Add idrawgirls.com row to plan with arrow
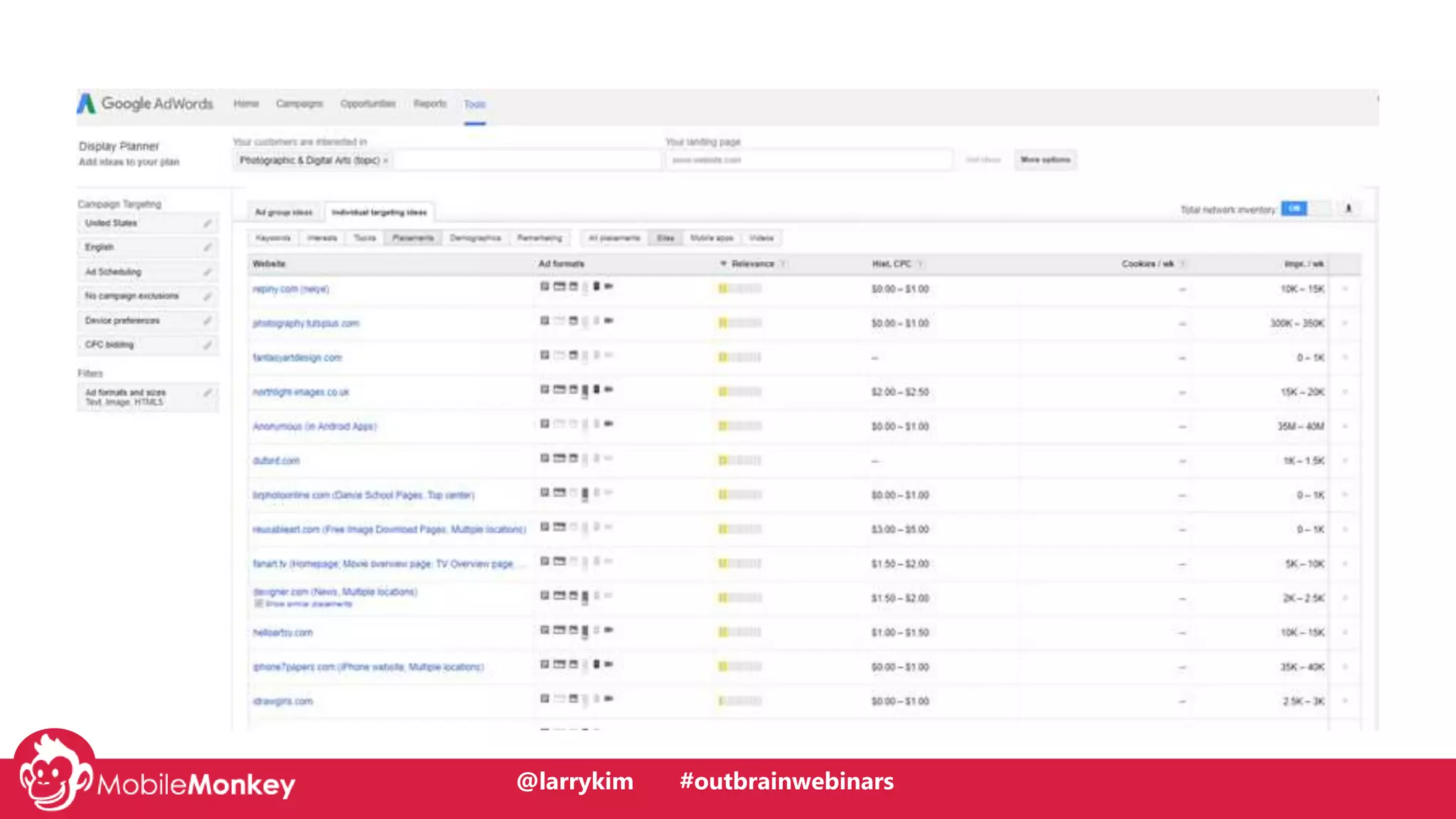Screen dimensions: 1456x819 1345,701
